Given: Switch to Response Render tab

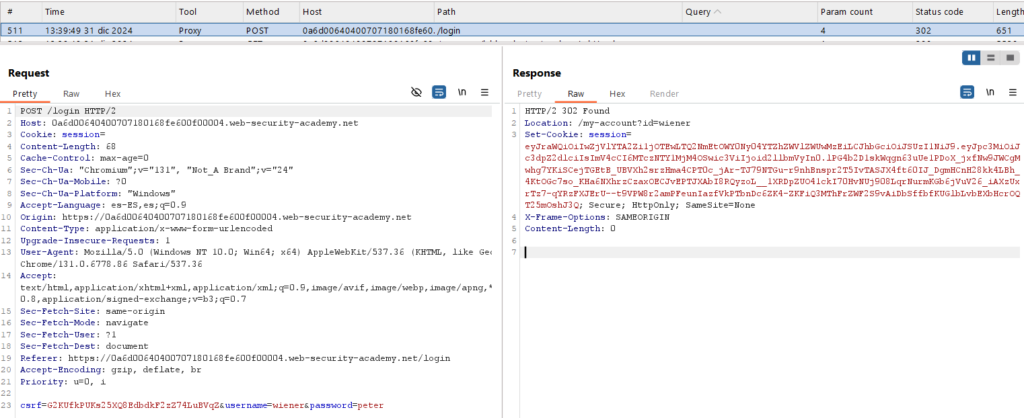Looking at the screenshot, I should pos(664,94).
